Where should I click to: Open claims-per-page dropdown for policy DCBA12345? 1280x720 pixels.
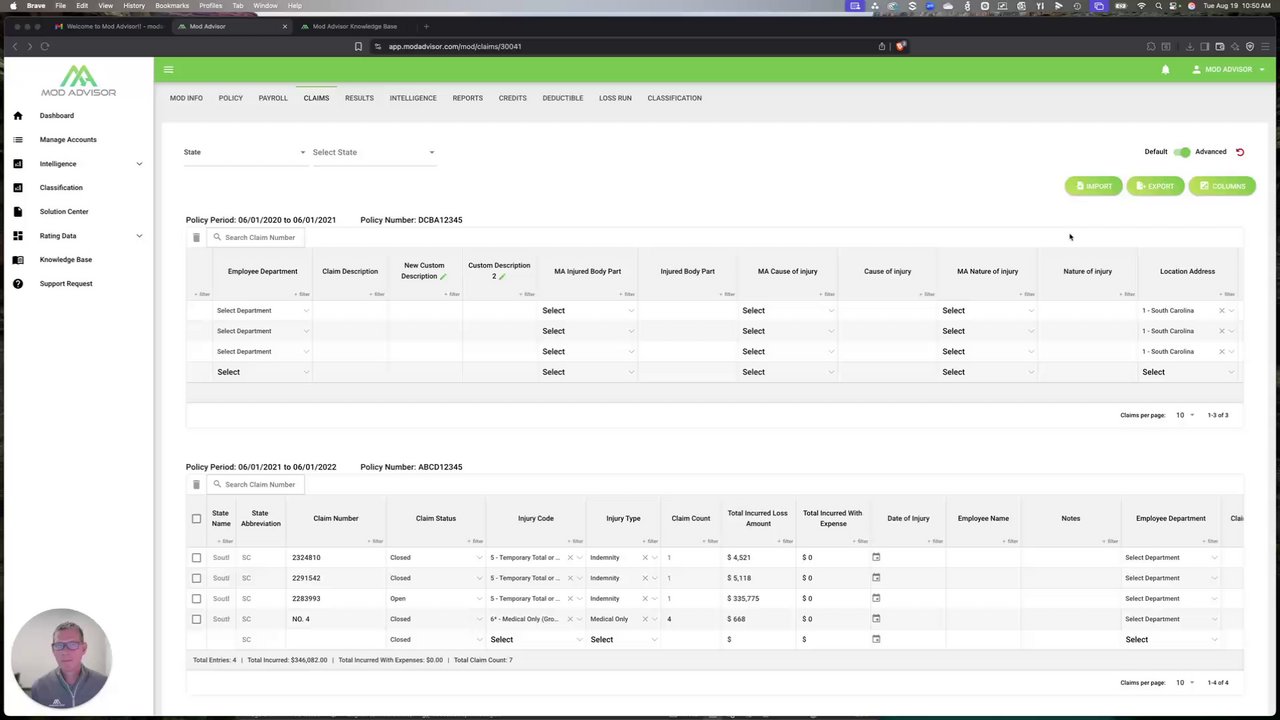tap(1184, 415)
